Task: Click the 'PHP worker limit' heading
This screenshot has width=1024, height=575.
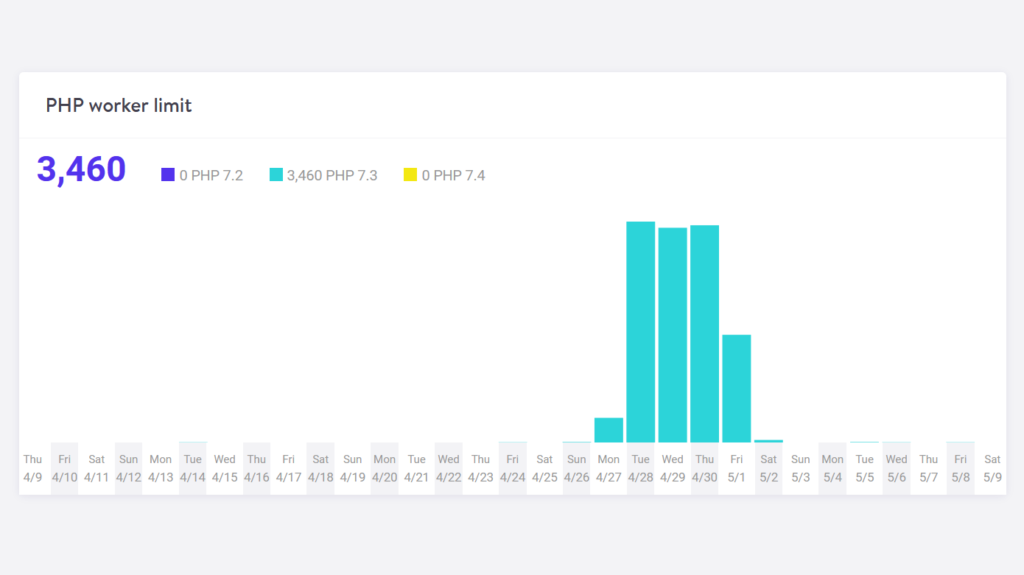Action: point(119,105)
